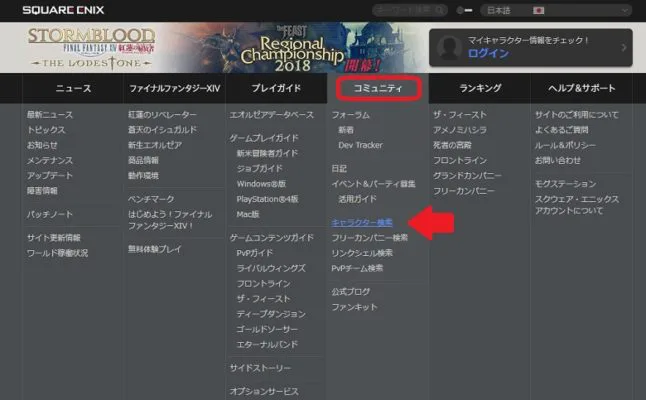646x400 pixels.
Task: Open the ファイナルファンタジーXIV menu tab
Action: click(175, 88)
